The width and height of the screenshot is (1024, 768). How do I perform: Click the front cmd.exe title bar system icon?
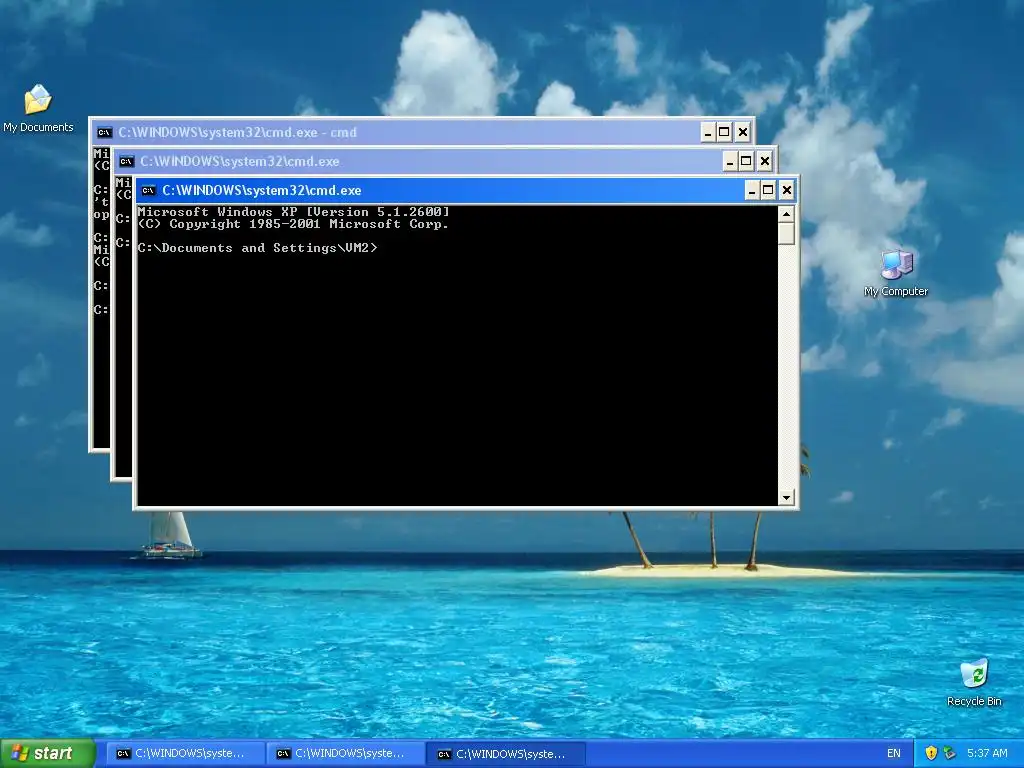[149, 191]
